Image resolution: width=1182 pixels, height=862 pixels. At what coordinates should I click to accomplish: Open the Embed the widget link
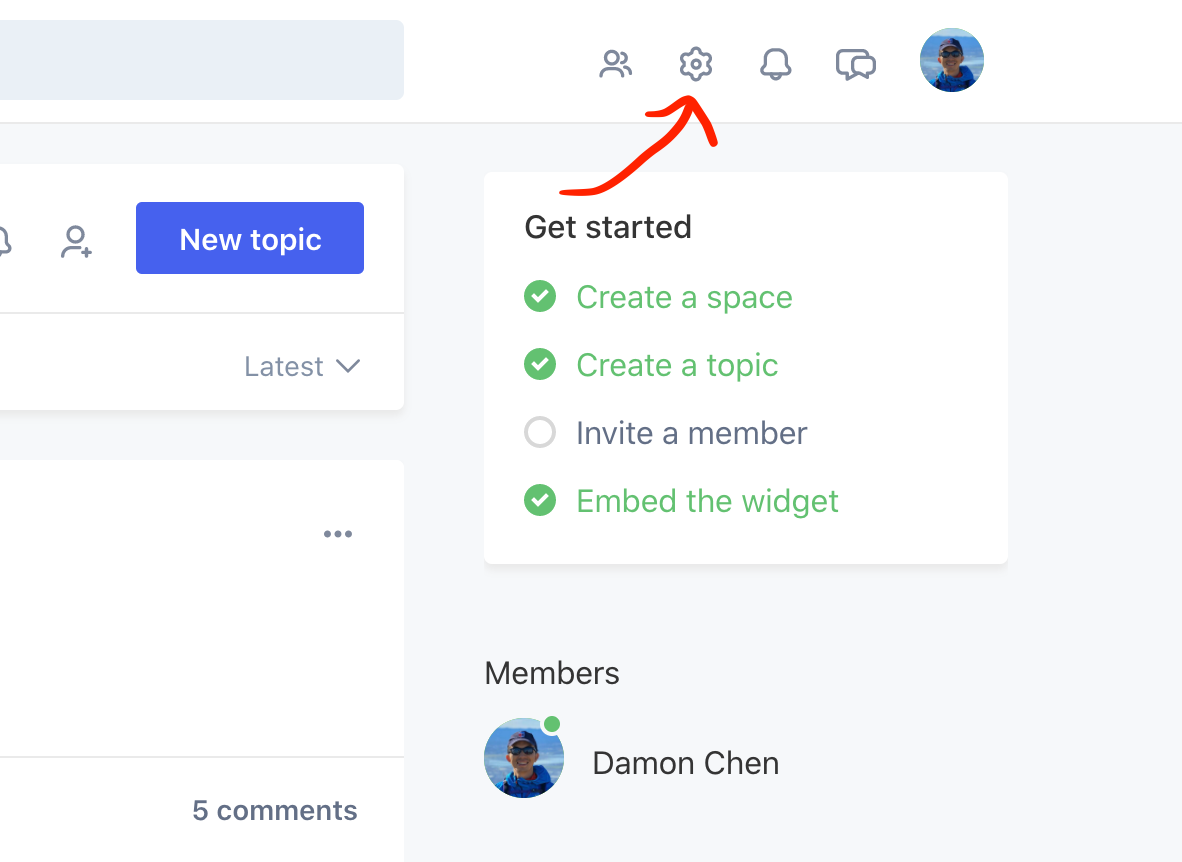[707, 500]
